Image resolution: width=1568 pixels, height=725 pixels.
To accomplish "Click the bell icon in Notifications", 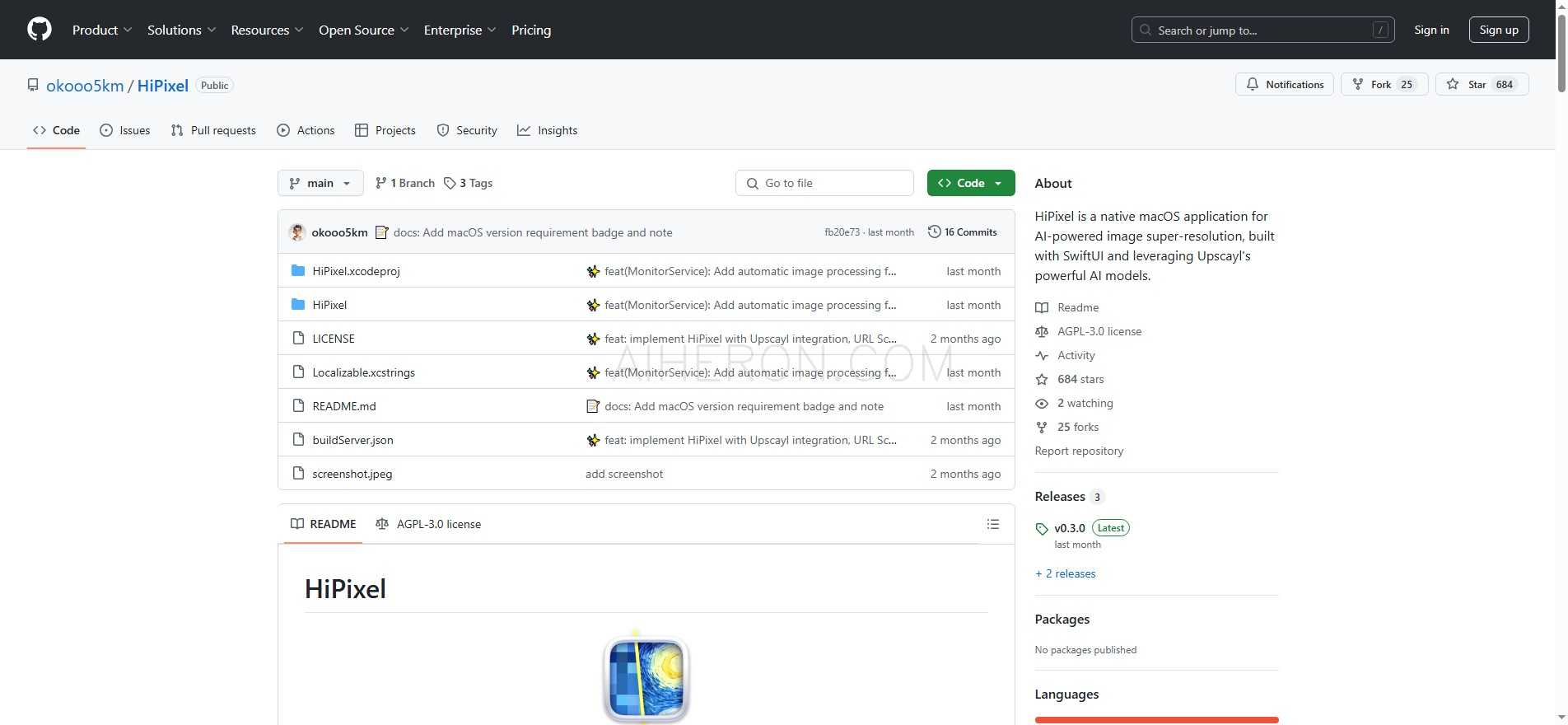I will tap(1253, 84).
